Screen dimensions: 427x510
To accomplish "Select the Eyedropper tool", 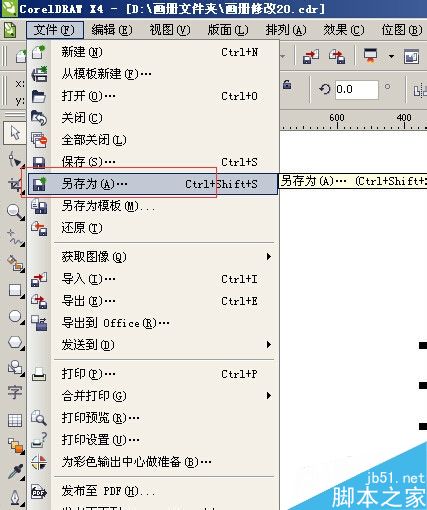I will pyautogui.click(x=15, y=472).
